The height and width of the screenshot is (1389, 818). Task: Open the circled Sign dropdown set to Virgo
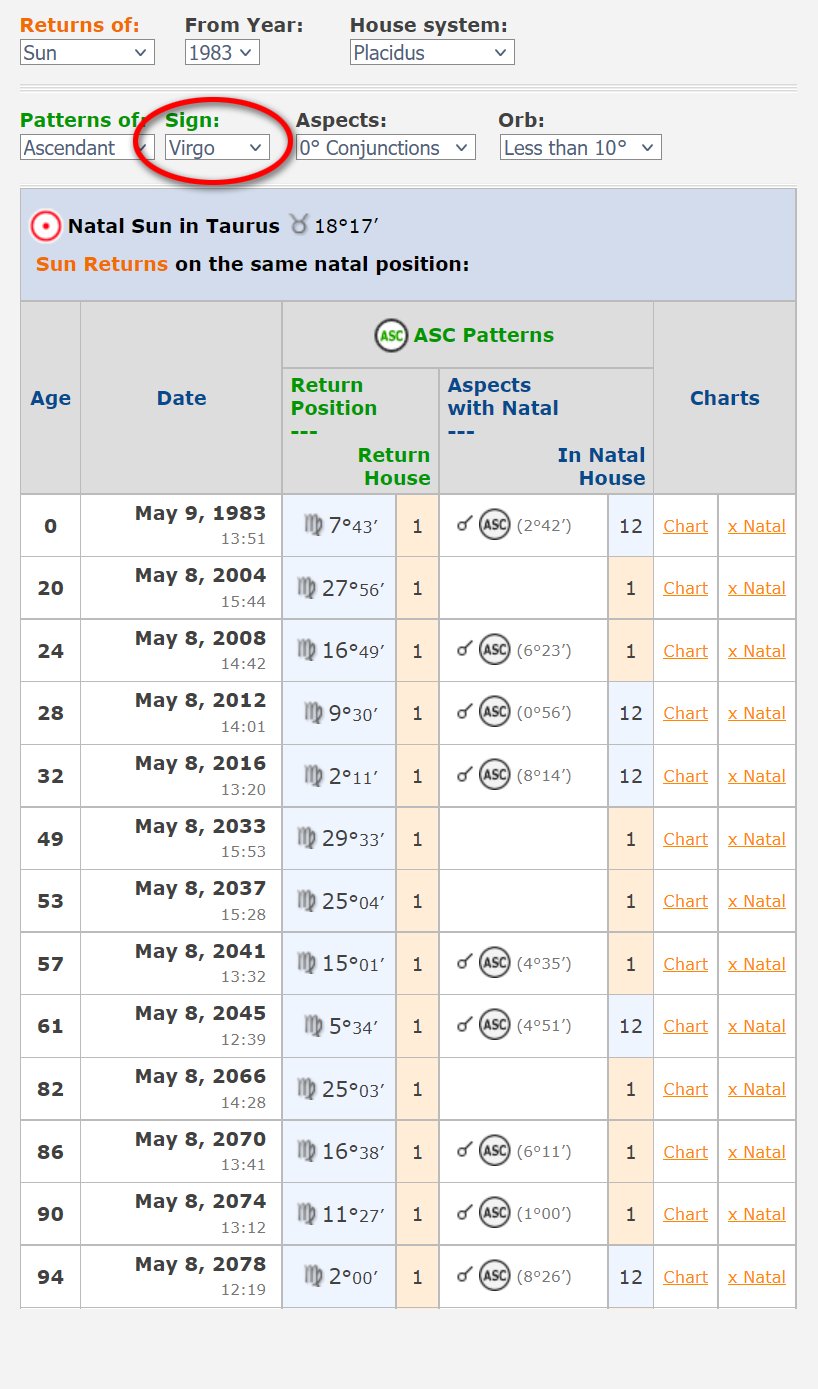pyautogui.click(x=216, y=147)
